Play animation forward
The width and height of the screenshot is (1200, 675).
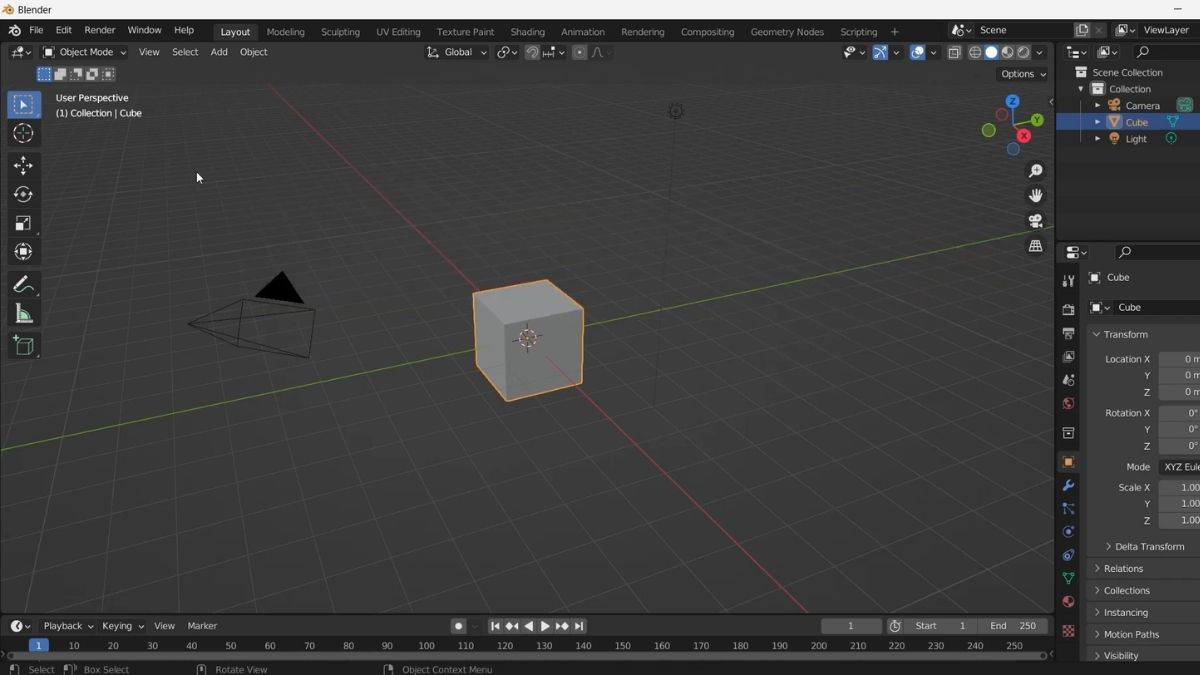[545, 626]
